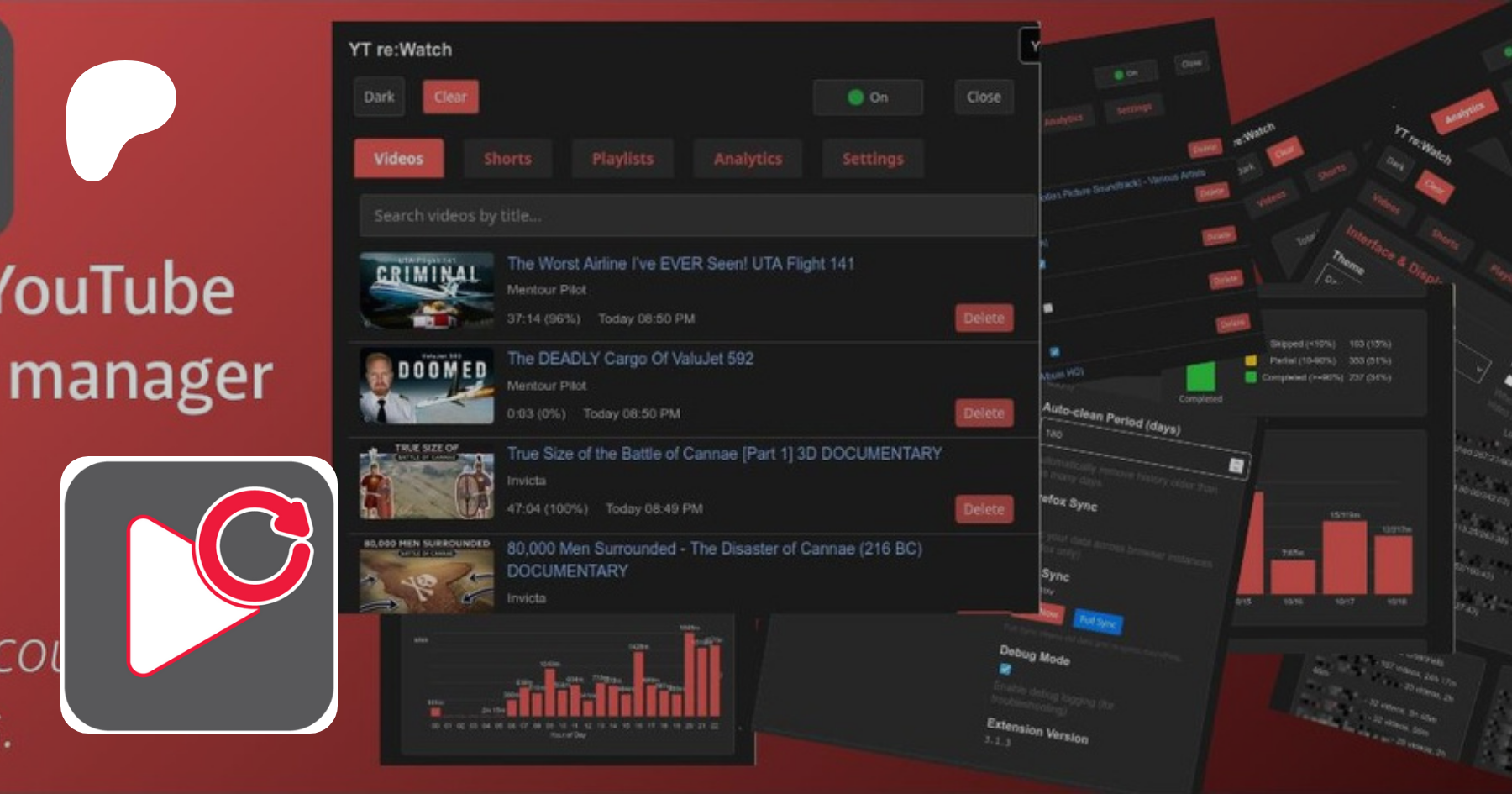Click the YT re:Watch play-and-replay app icon
Screen dimensions: 1512x794
click(199, 594)
